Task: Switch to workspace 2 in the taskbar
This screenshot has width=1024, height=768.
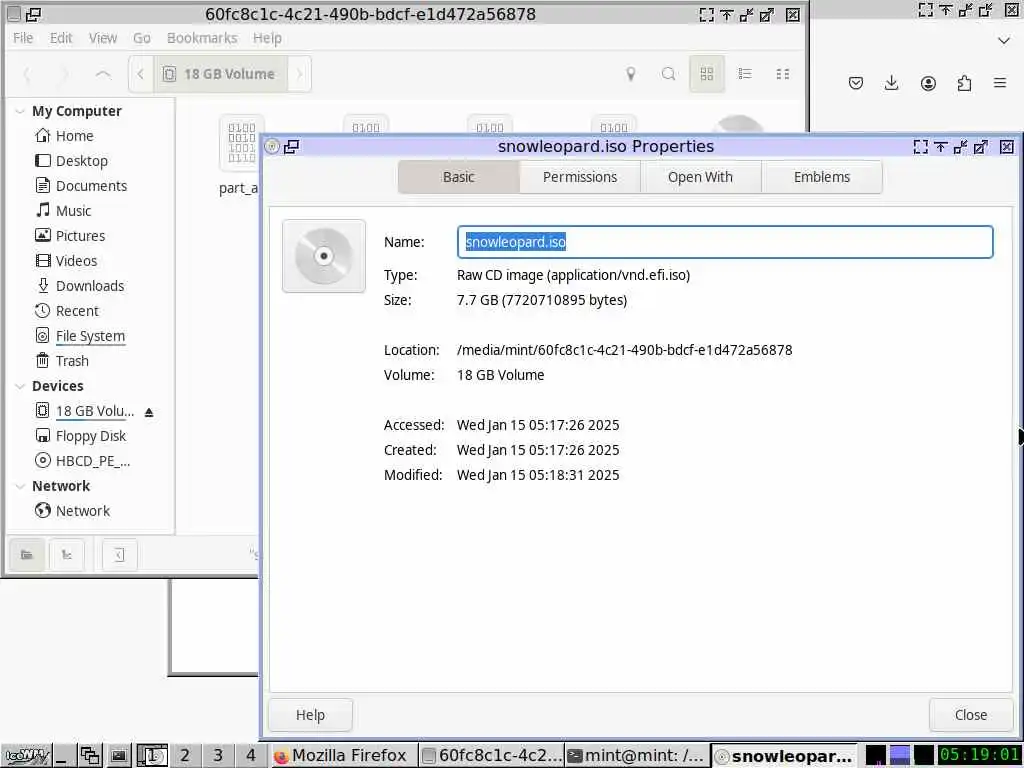Action: tap(185, 756)
